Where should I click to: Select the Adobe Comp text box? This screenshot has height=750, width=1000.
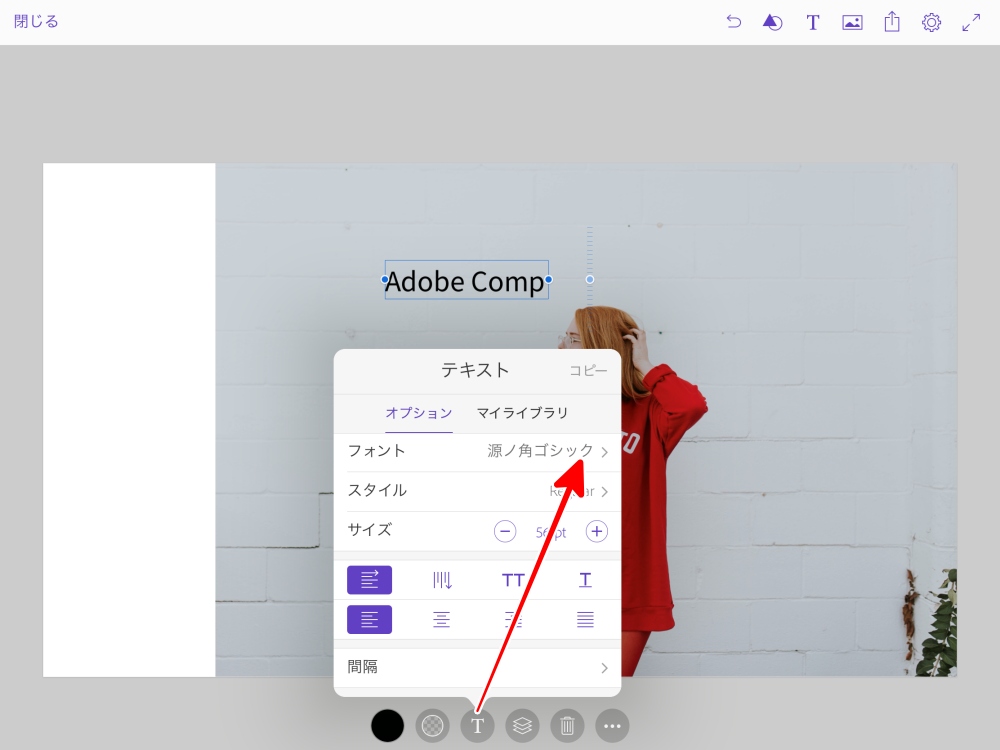click(x=466, y=280)
